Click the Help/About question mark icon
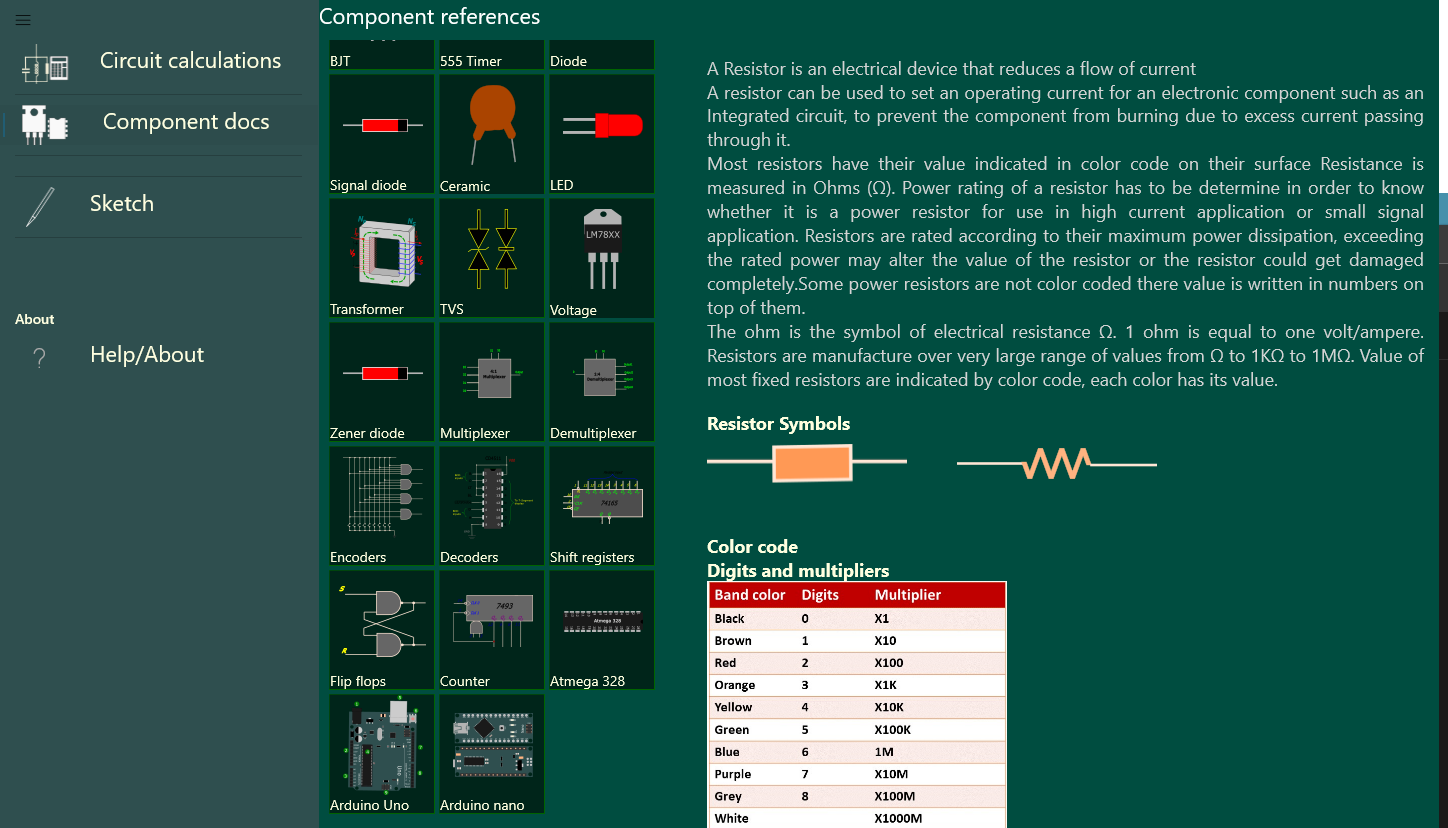 click(x=38, y=356)
